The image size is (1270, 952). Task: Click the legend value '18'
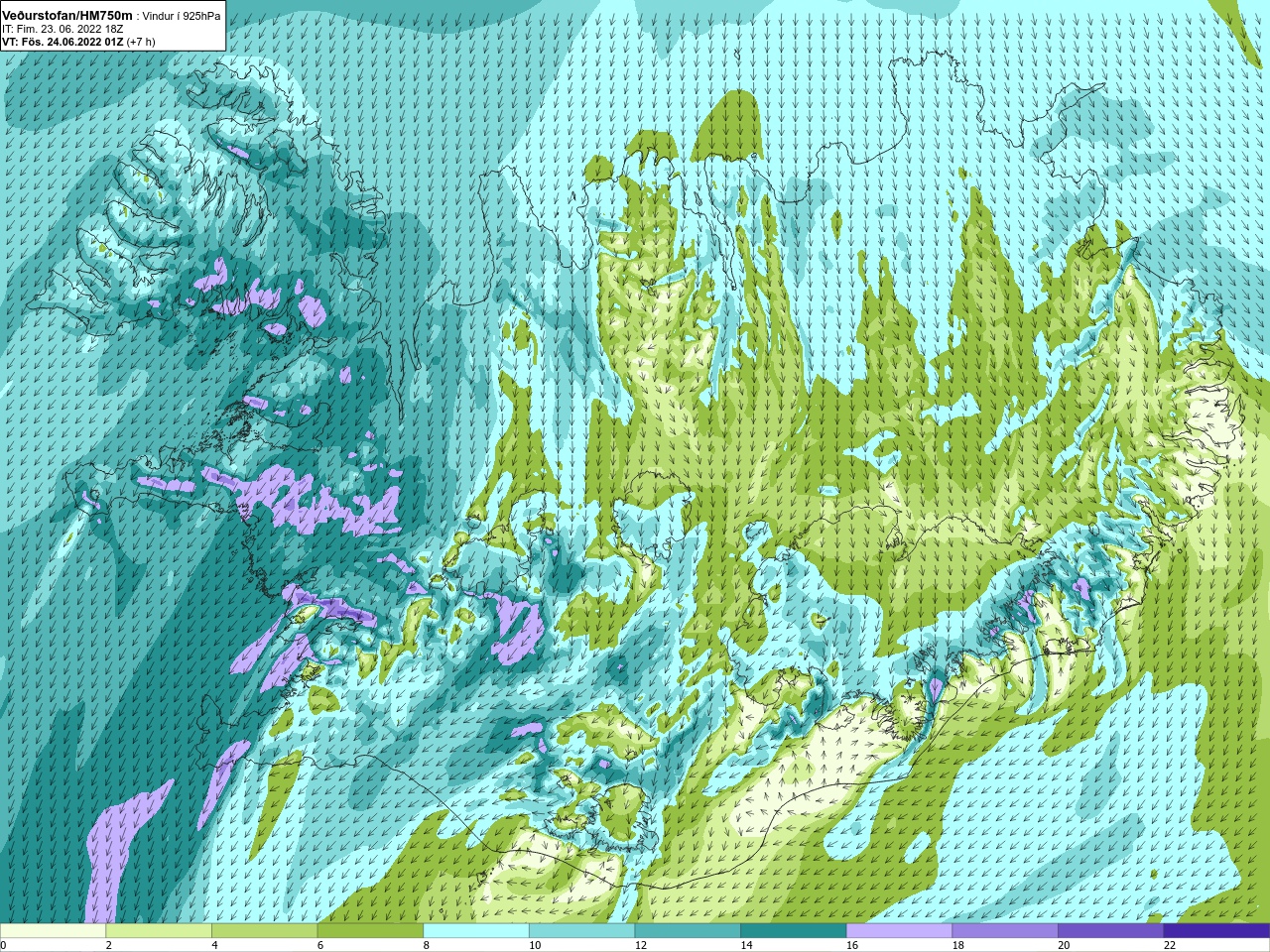tap(958, 945)
